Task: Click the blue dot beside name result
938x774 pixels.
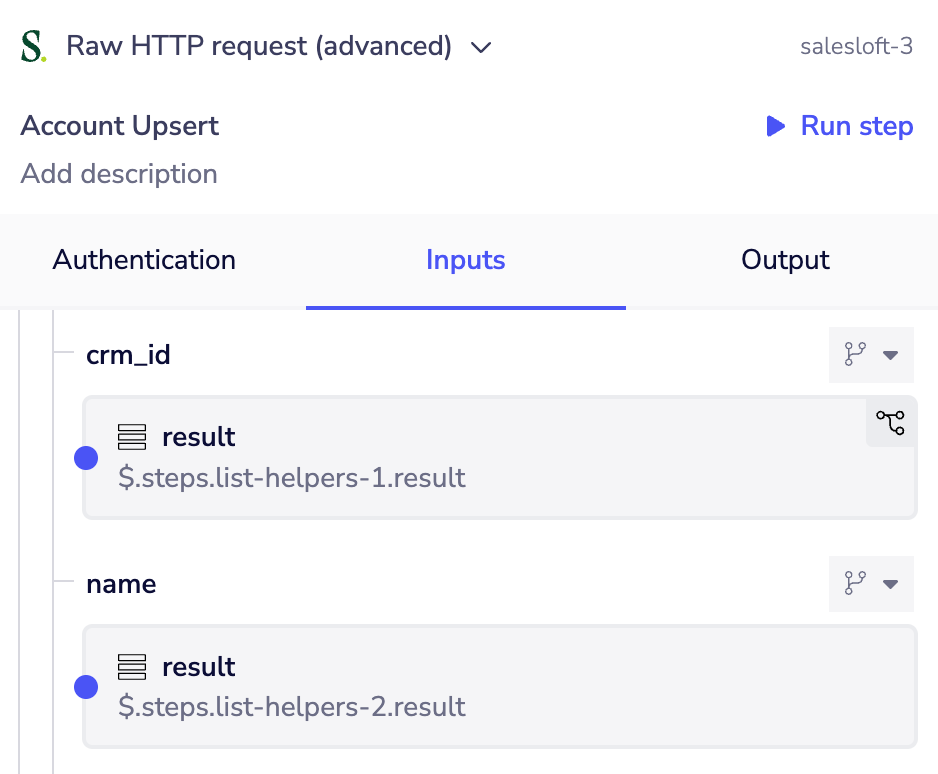Action: [x=87, y=687]
